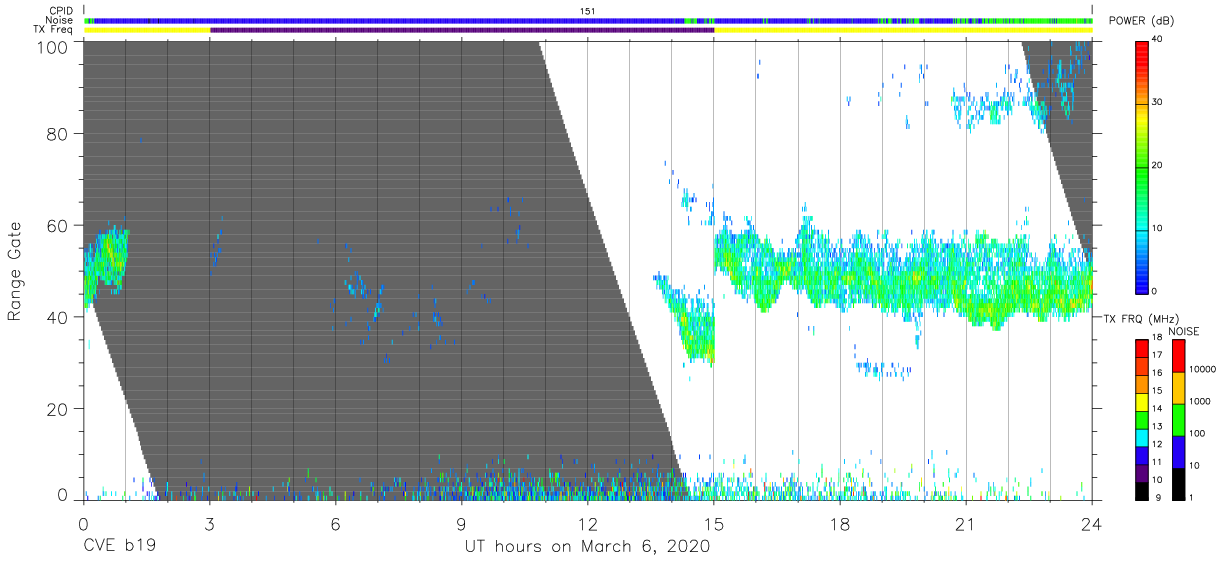Click the red 18 MHz block in TX FRQ legend
The image size is (1228, 567).
(x=1143, y=348)
